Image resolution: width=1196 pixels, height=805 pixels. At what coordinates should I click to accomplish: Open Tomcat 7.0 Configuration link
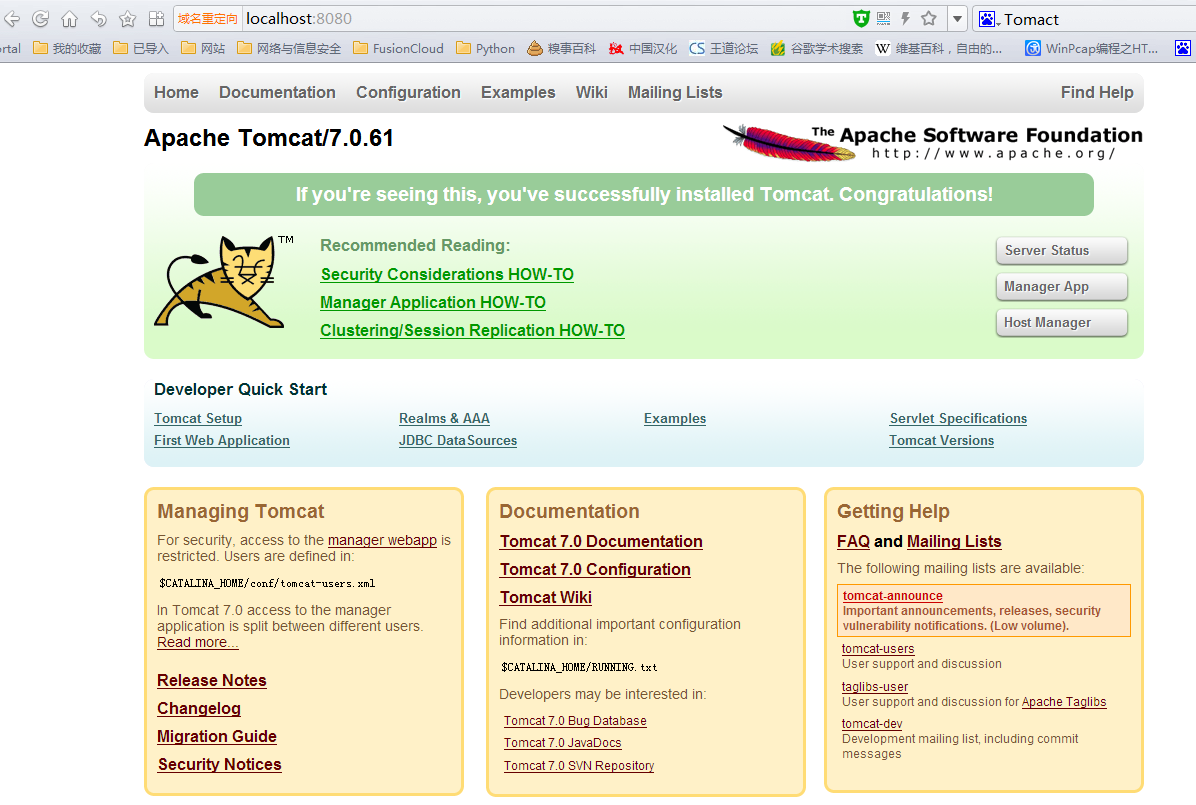point(595,569)
